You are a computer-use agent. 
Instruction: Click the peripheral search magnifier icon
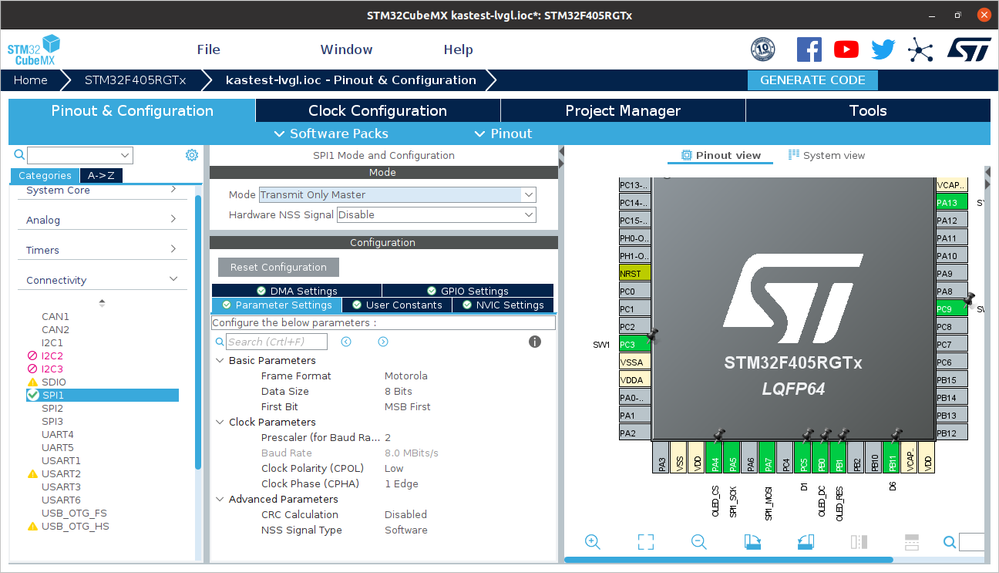[x=20, y=154]
